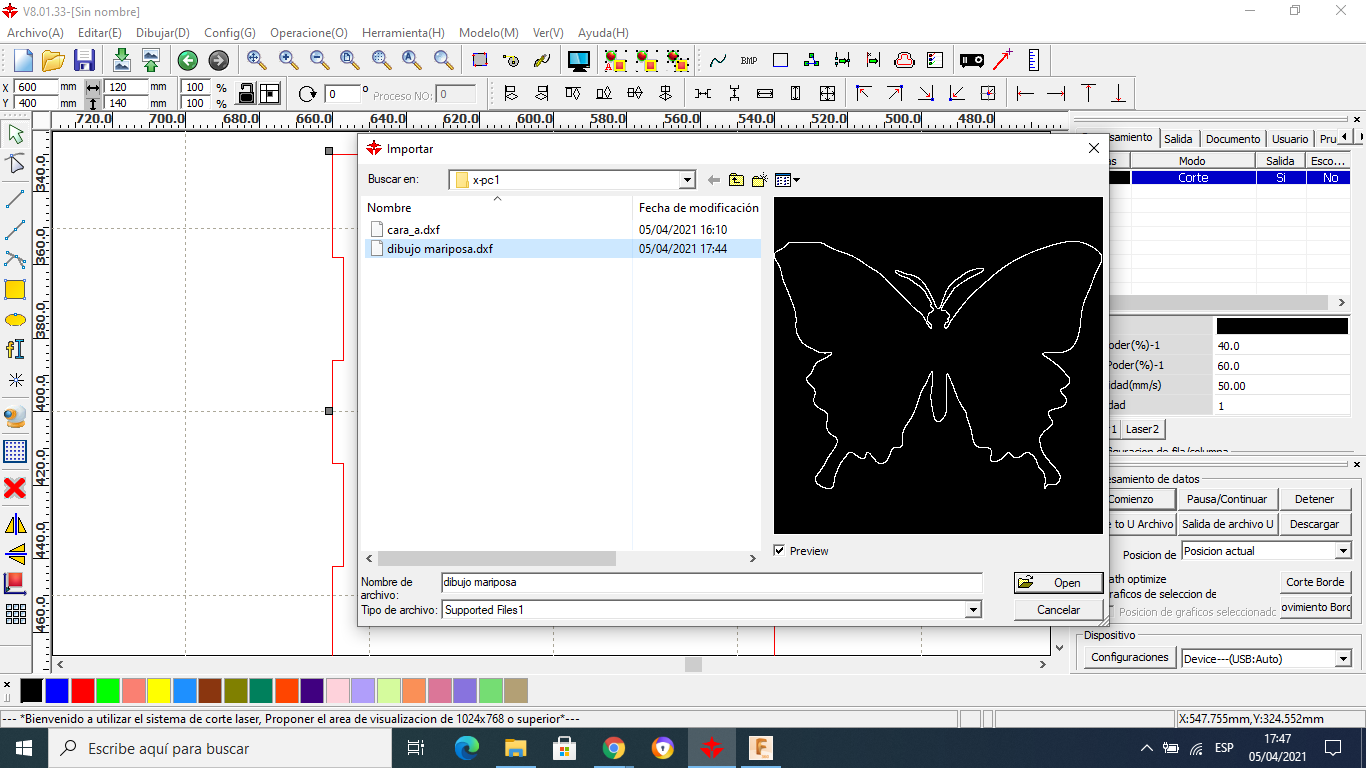
Task: Click the red X delete tool
Action: [x=15, y=488]
